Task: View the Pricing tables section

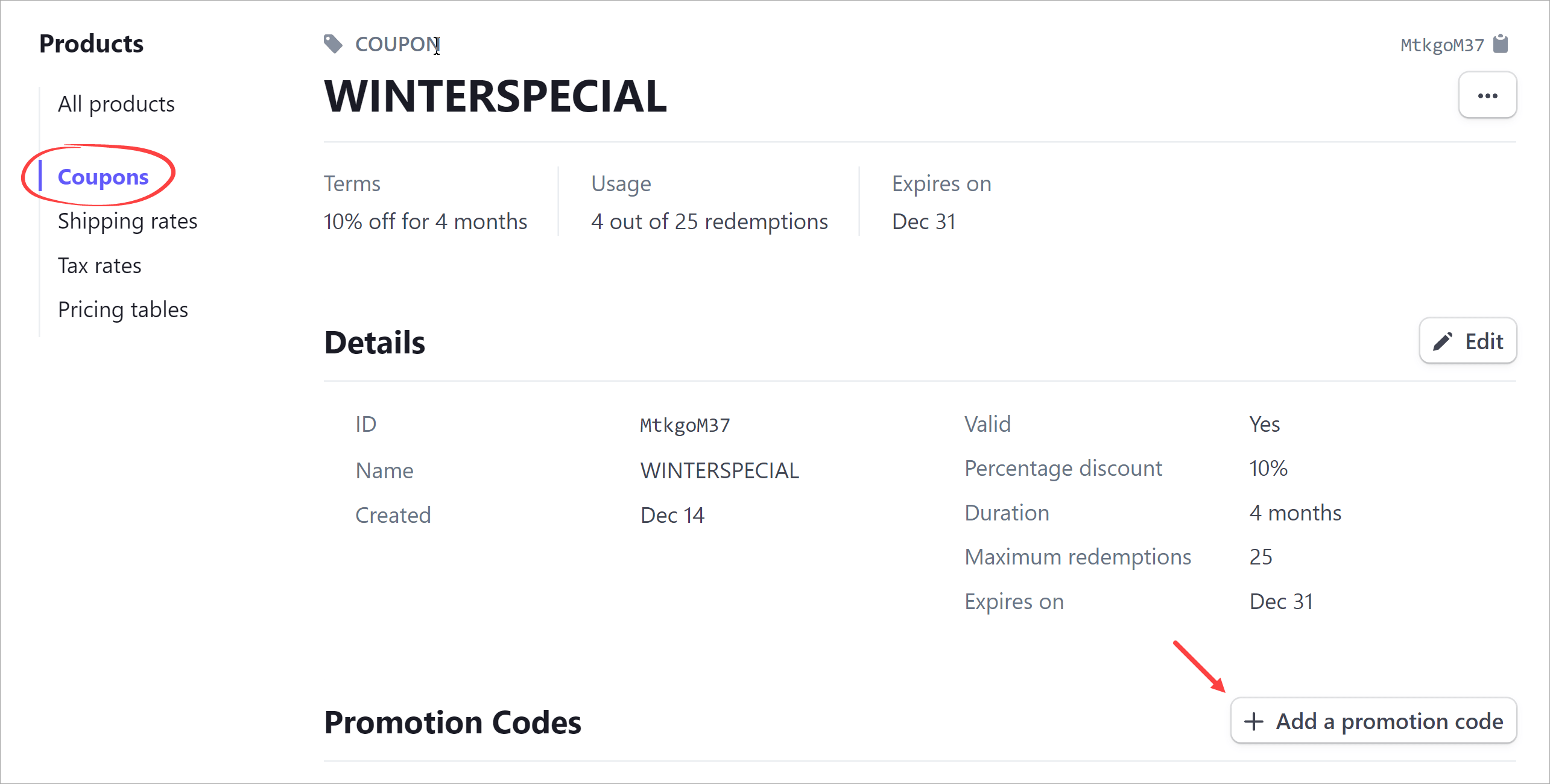Action: (123, 309)
